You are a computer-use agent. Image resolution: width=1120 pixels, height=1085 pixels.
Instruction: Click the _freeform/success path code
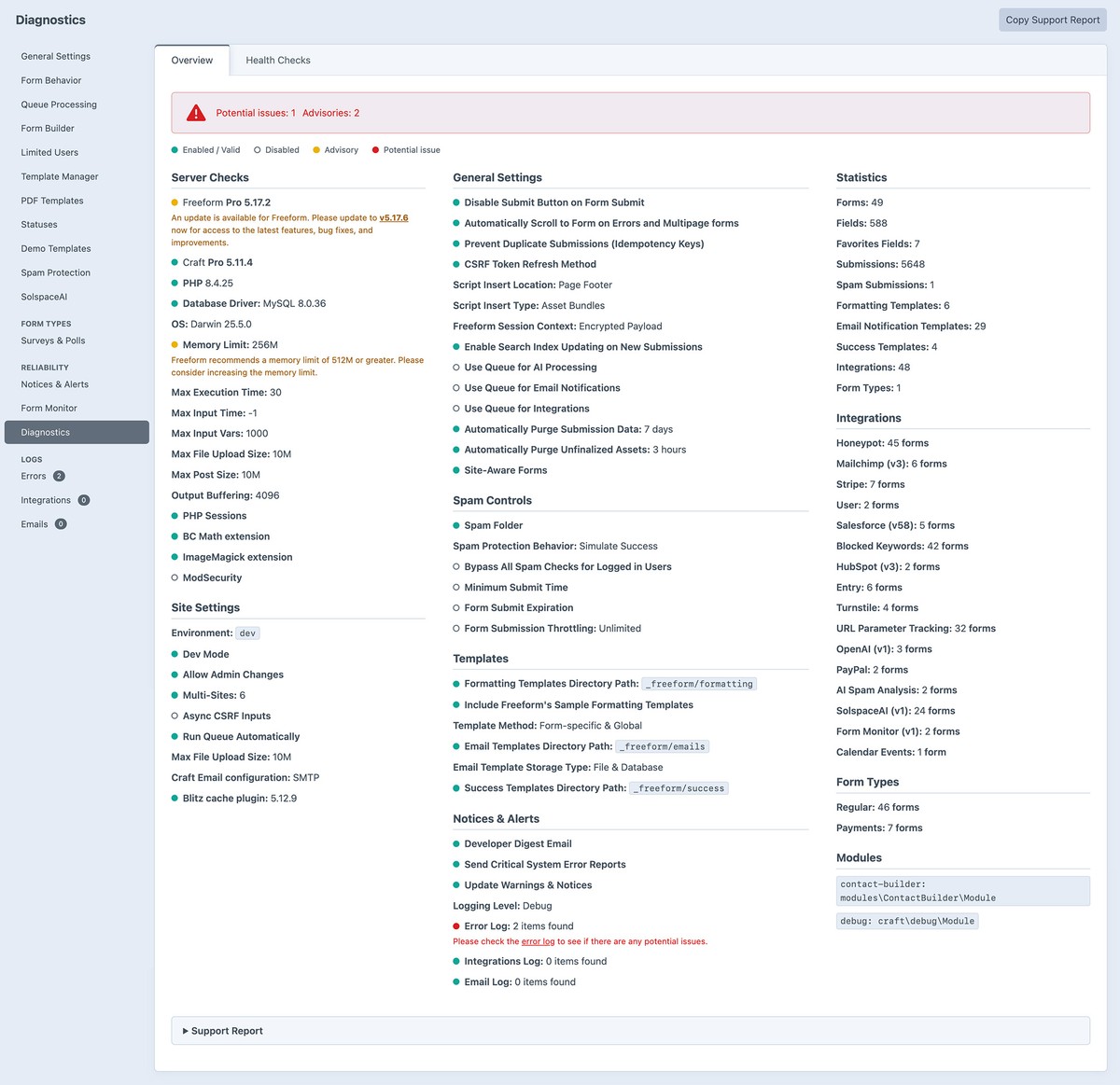(x=679, y=788)
